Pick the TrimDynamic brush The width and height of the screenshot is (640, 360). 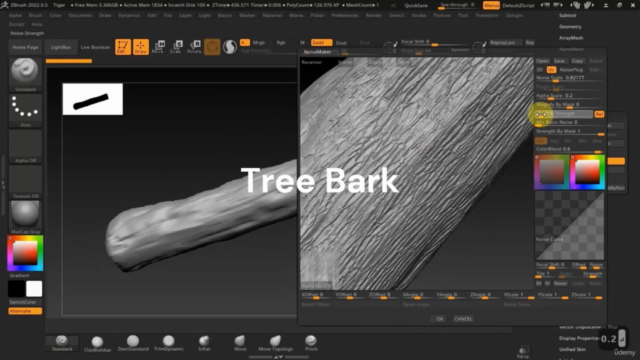(169, 343)
